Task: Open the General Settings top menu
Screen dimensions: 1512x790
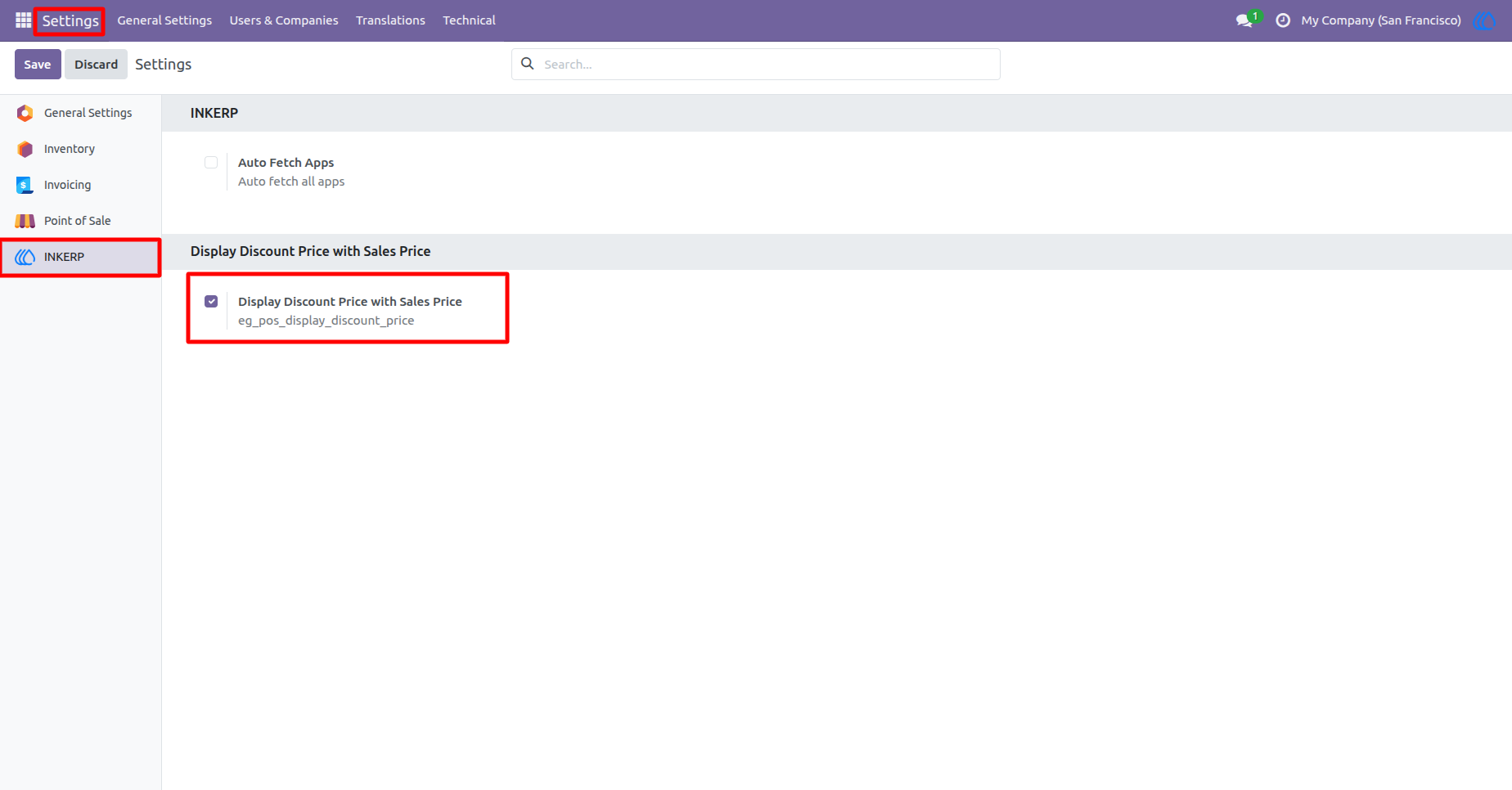Action: point(164,20)
